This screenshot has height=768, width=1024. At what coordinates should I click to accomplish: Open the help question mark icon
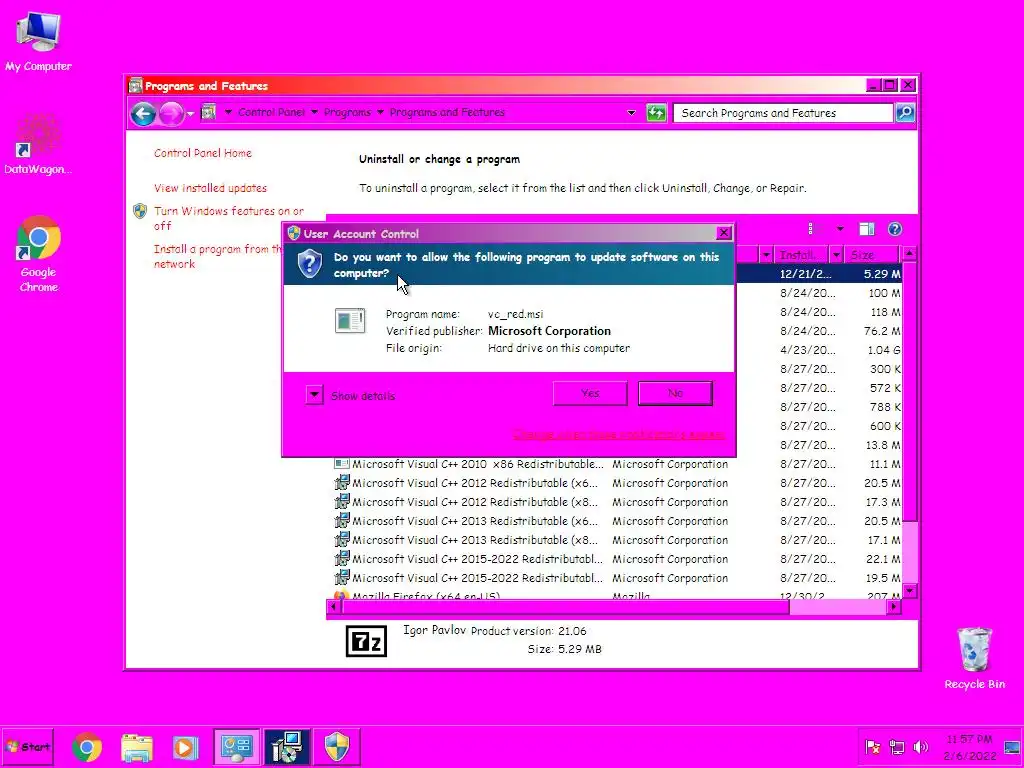click(x=895, y=229)
